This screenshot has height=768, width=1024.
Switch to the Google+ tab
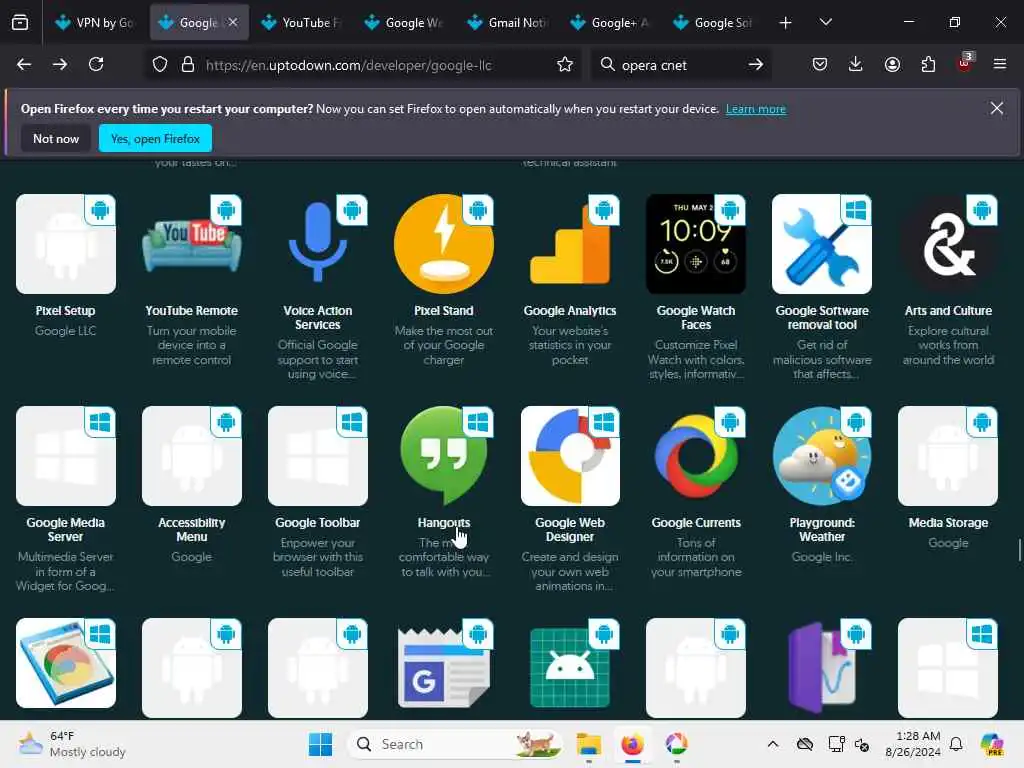click(x=612, y=22)
